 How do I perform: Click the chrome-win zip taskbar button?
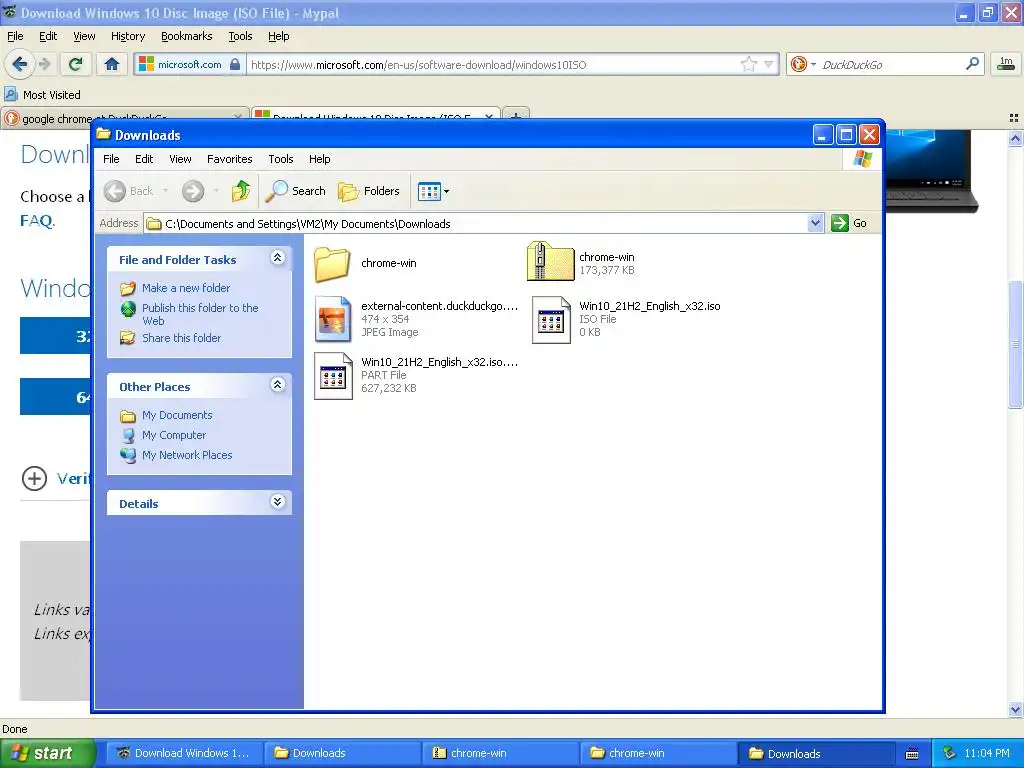[x=500, y=753]
